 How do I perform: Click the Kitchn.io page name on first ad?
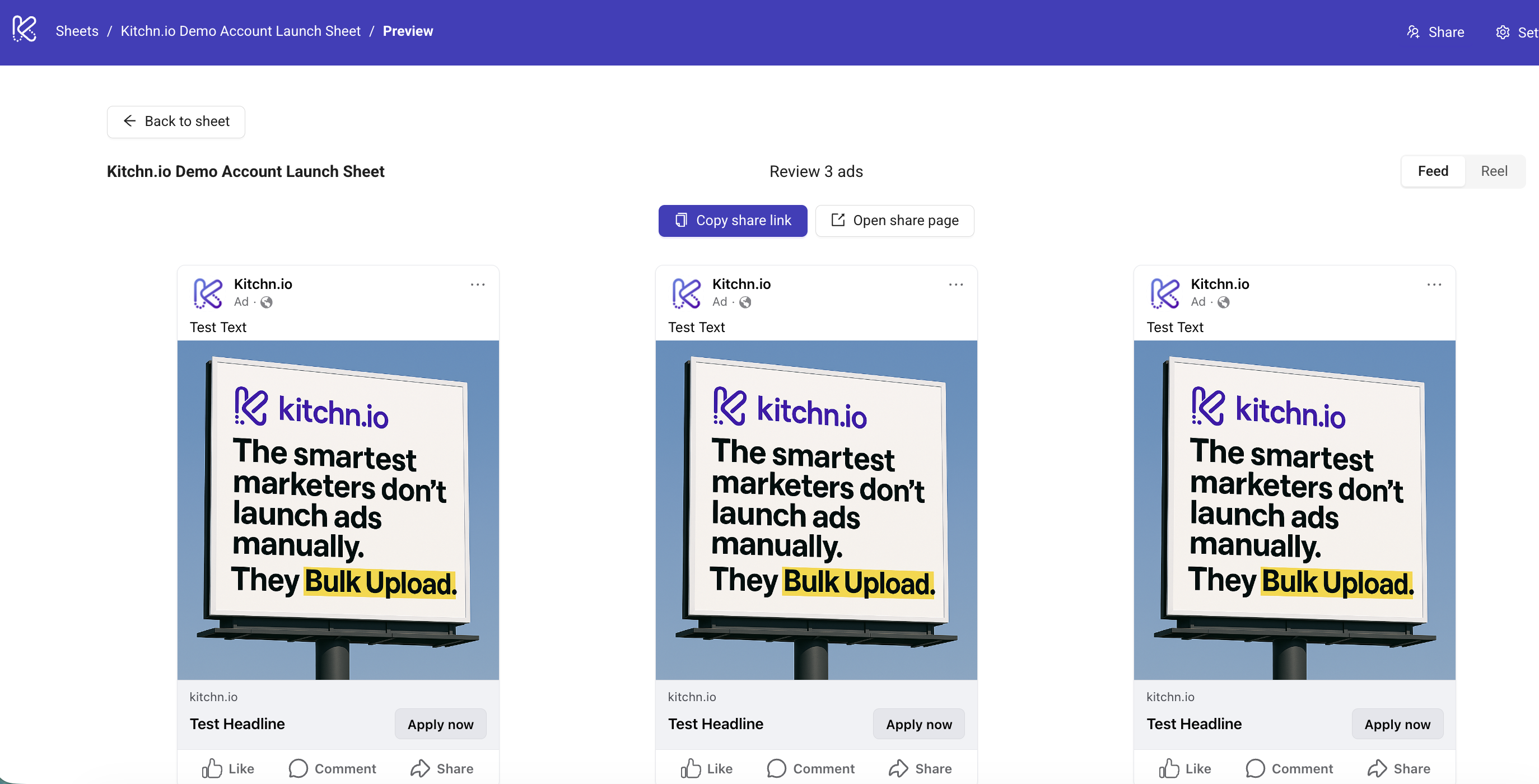pyautogui.click(x=263, y=284)
